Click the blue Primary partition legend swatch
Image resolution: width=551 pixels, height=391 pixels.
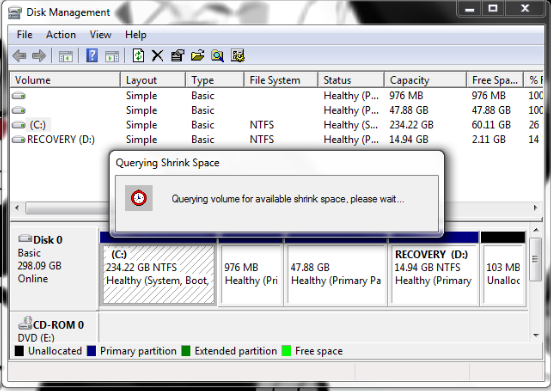point(91,351)
